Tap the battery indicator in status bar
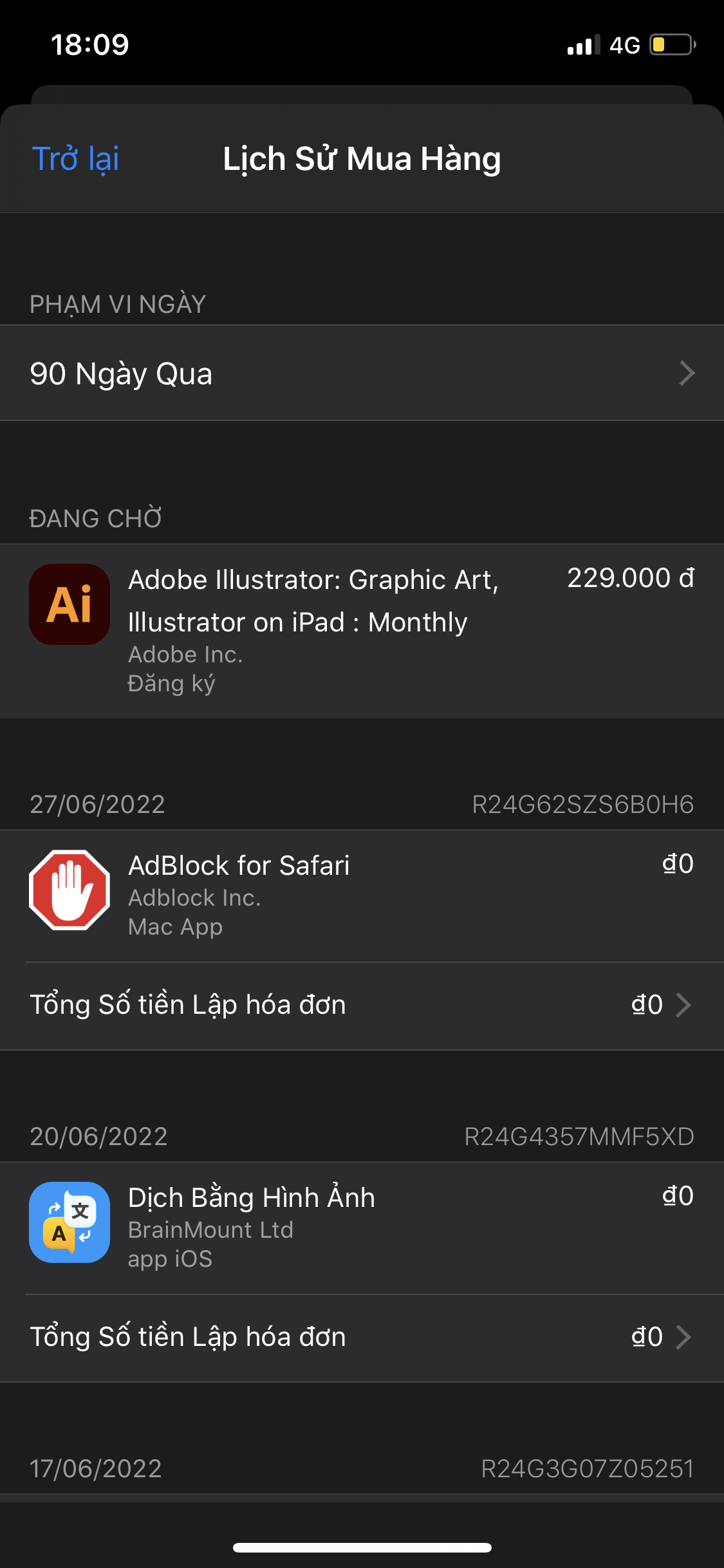The width and height of the screenshot is (724, 1568). click(672, 45)
